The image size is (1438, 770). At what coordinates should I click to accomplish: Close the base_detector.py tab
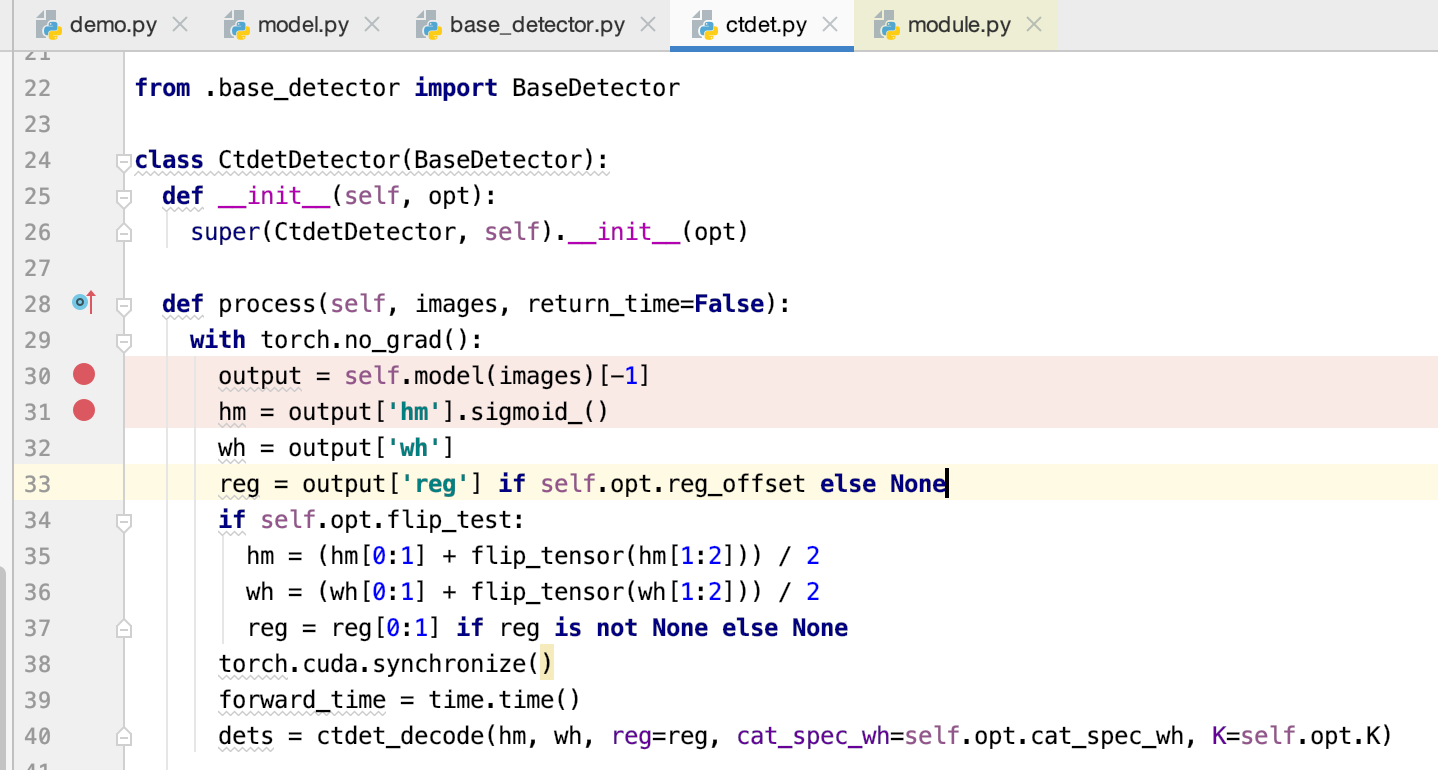646,24
